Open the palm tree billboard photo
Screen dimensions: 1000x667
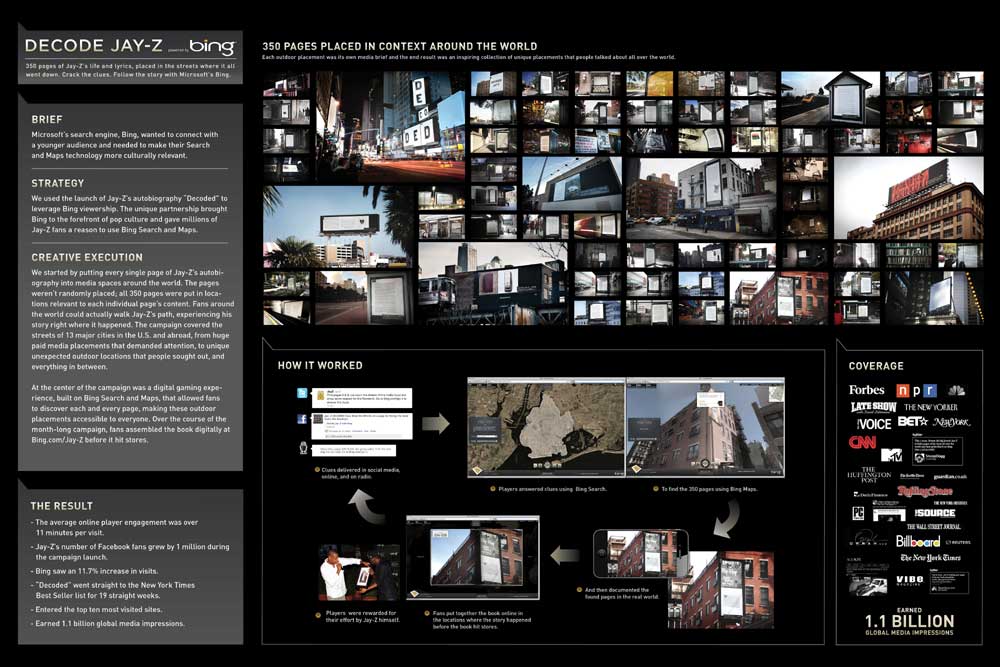click(x=338, y=226)
